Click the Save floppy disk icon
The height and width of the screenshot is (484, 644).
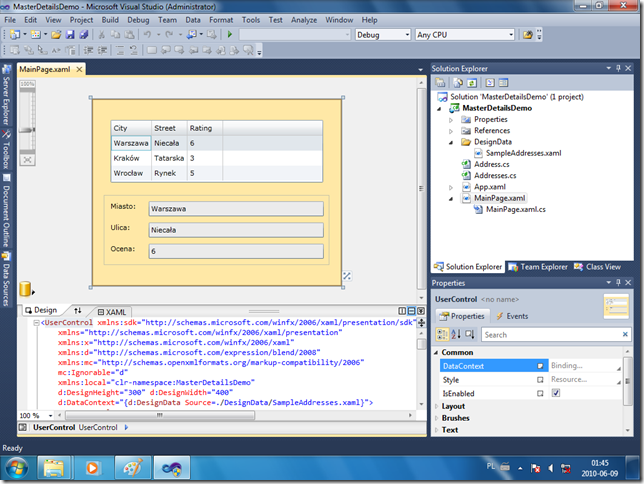[70, 35]
